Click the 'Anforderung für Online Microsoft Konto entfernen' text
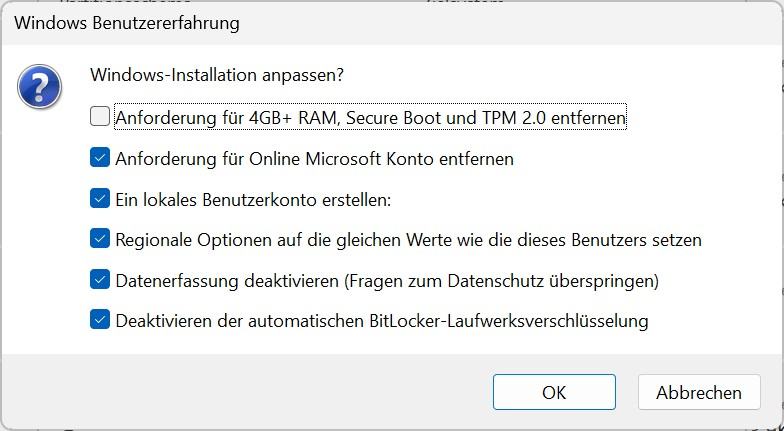784x431 pixels. [x=314, y=159]
